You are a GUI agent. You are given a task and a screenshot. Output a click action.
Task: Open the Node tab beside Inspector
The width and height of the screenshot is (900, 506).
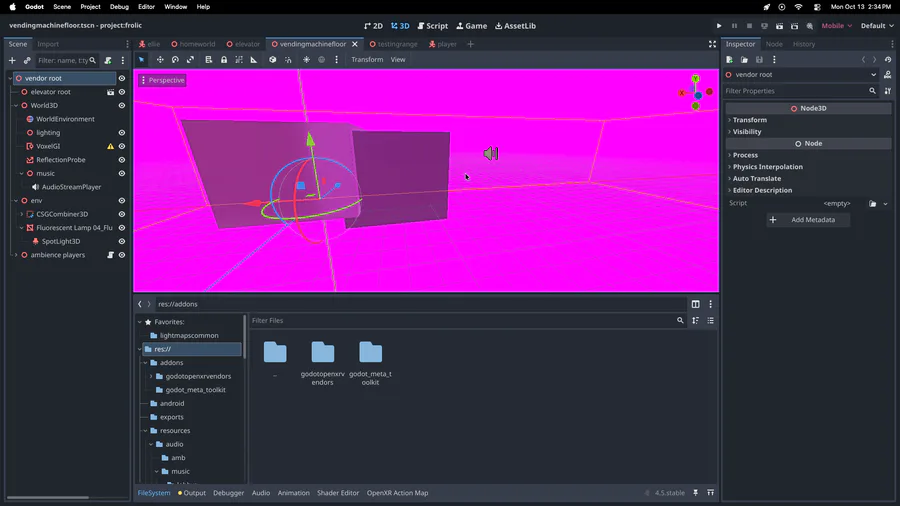pyautogui.click(x=774, y=44)
